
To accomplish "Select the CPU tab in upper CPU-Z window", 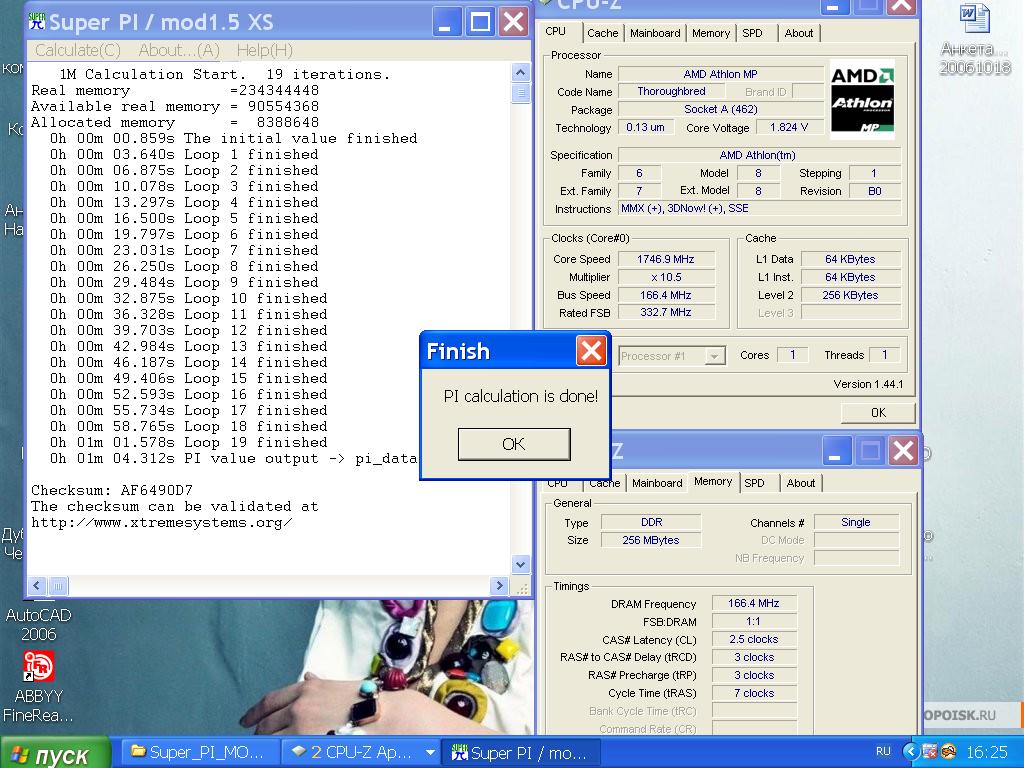I will [x=556, y=31].
